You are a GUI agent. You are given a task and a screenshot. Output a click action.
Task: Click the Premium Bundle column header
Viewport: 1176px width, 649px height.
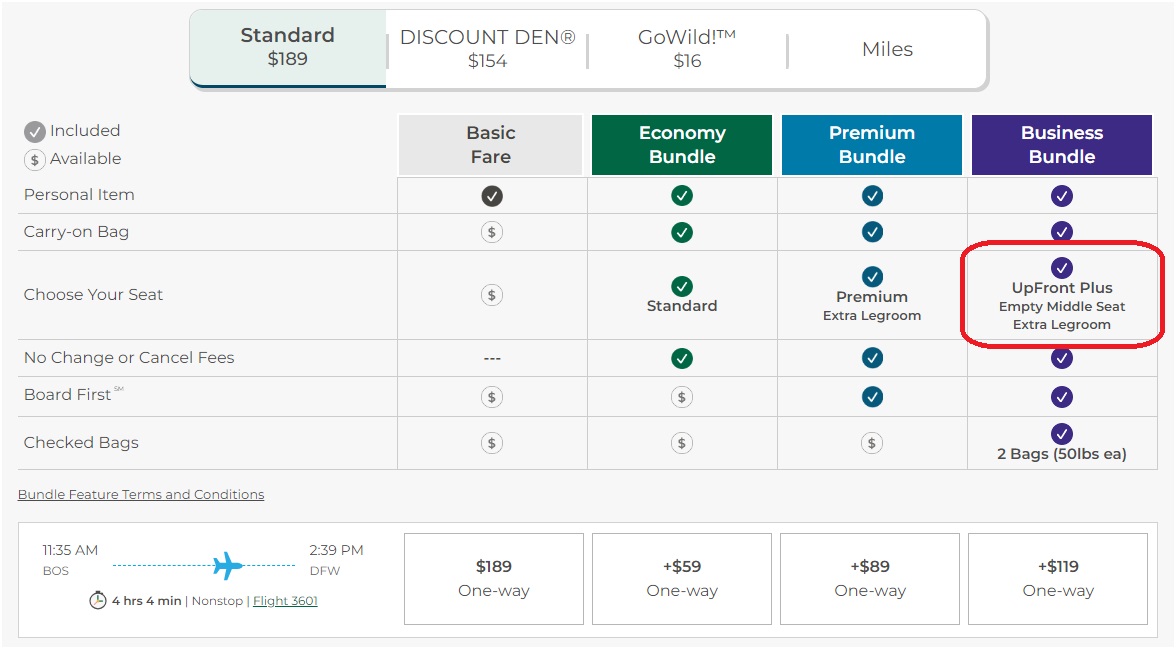871,145
